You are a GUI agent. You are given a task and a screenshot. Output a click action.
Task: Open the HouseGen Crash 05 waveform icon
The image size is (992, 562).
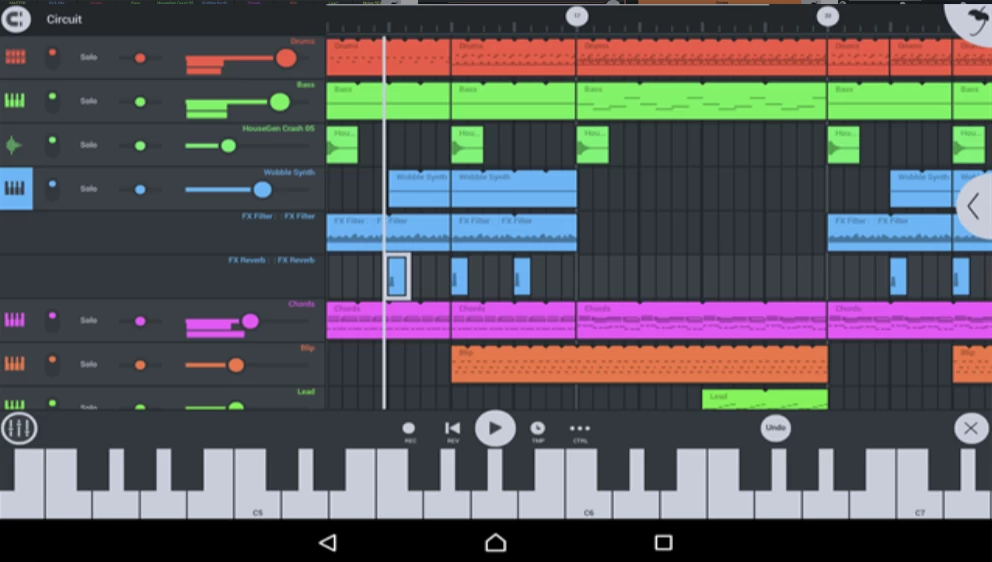(x=15, y=145)
